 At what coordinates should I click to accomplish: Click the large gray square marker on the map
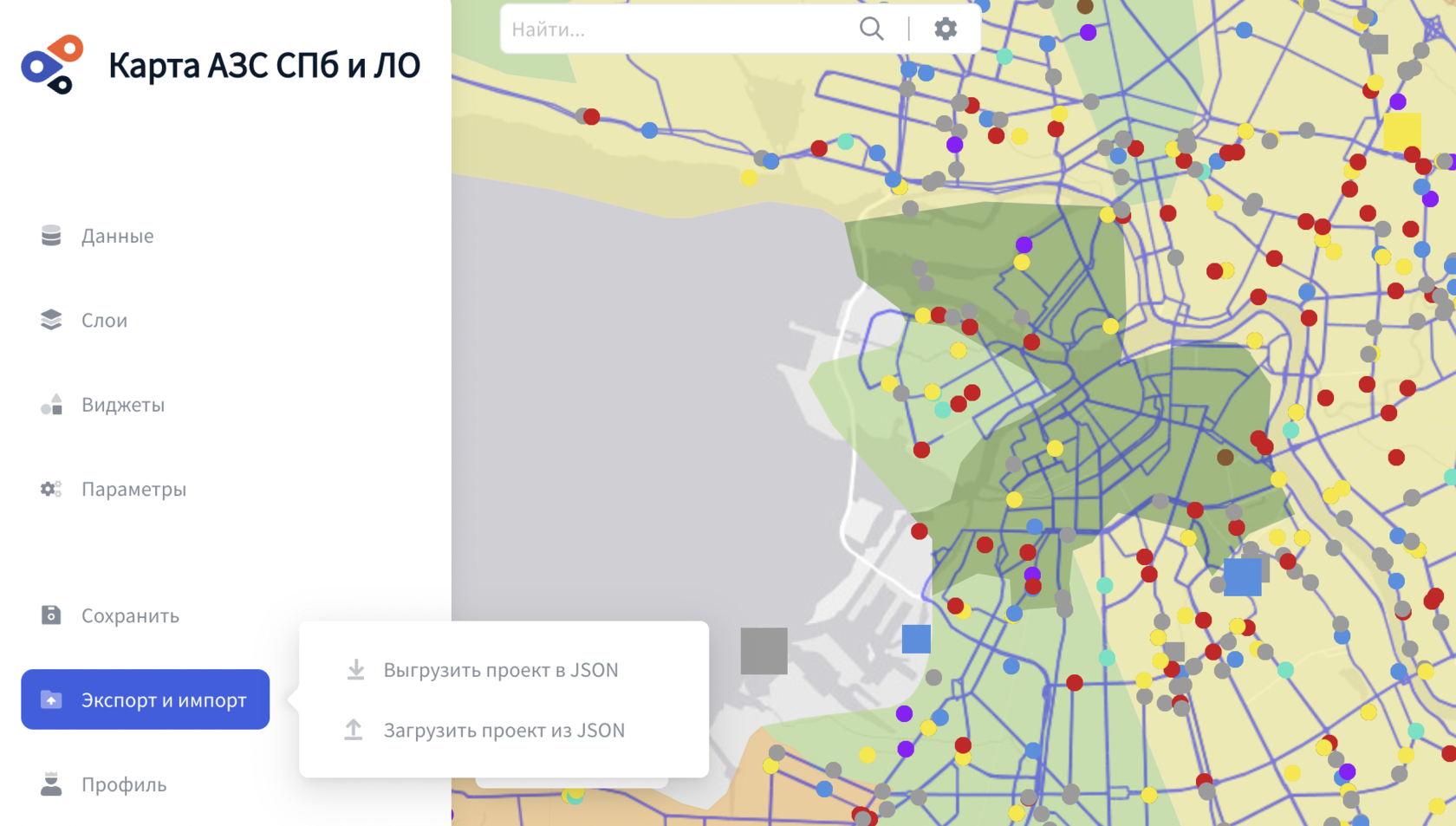click(x=764, y=651)
